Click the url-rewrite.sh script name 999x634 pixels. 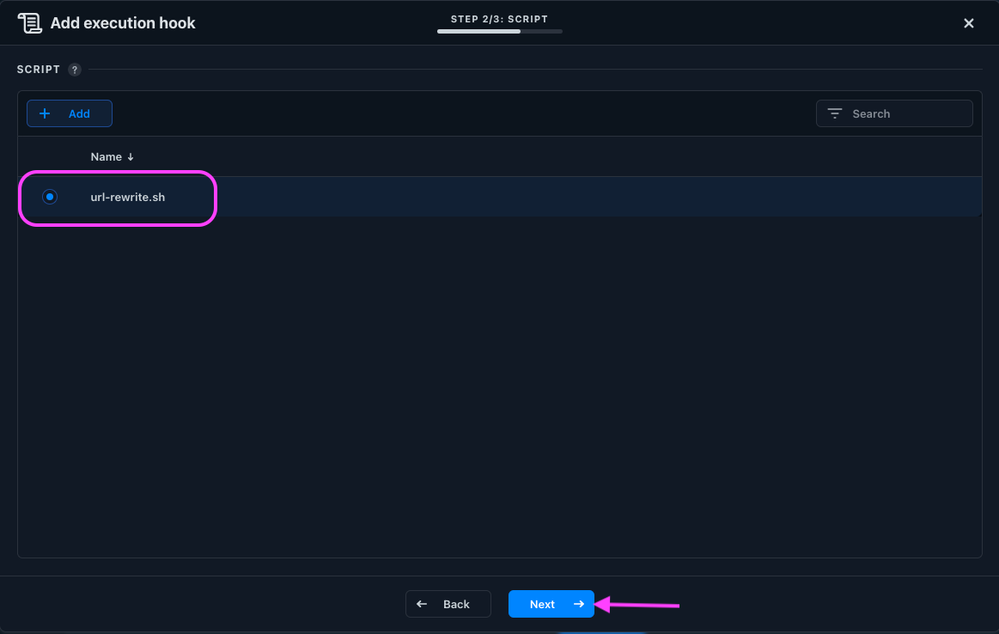click(127, 197)
